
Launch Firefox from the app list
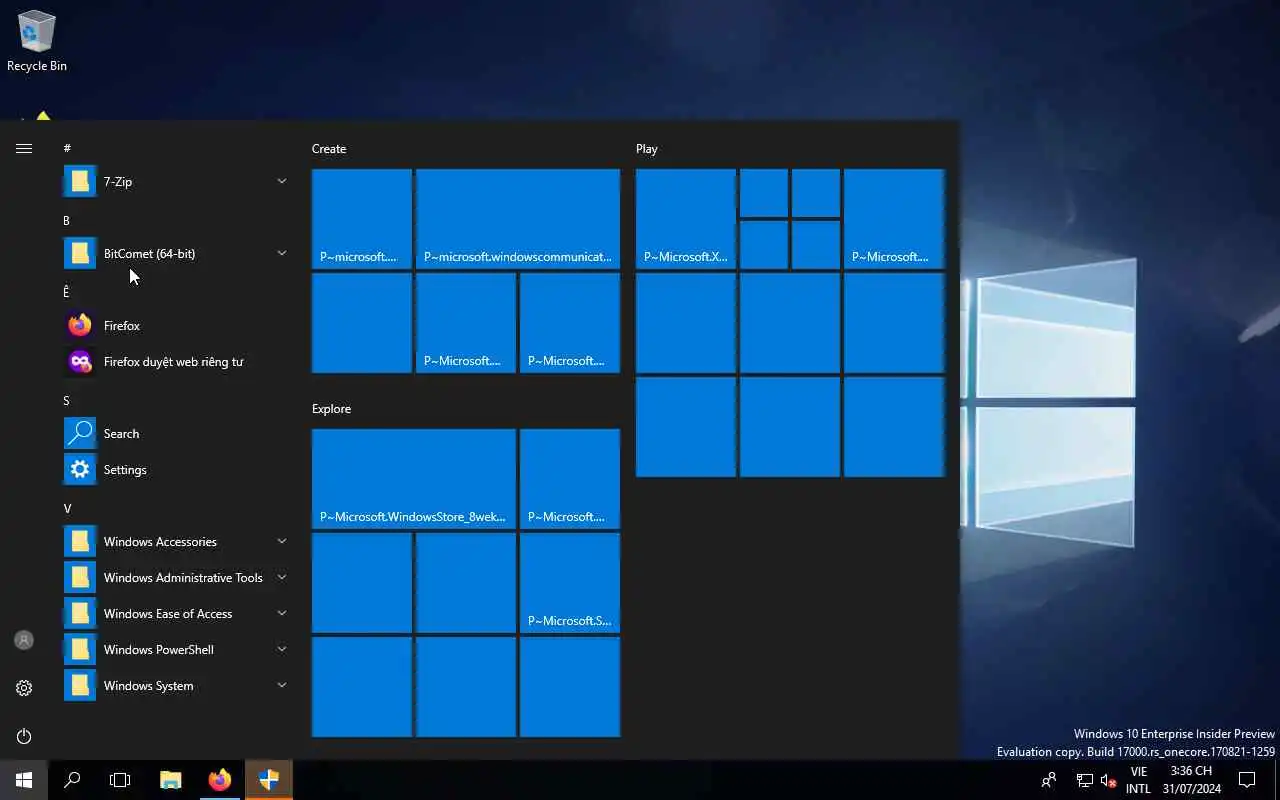coord(176,326)
